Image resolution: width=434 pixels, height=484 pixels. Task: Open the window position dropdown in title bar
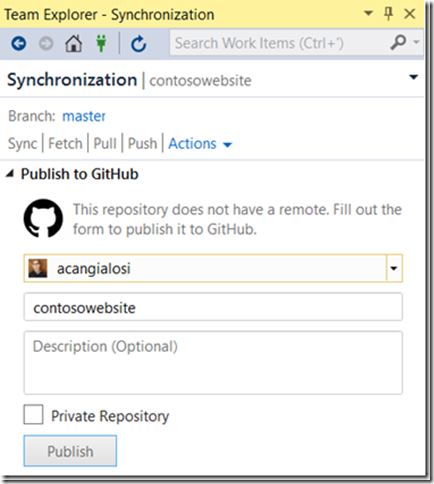tap(368, 14)
